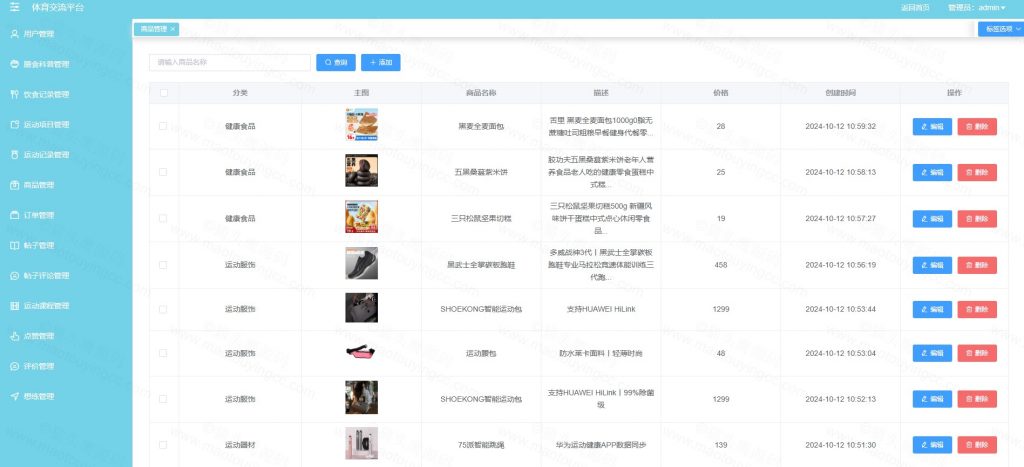
Task: Tick the checkbox for 黑麦全麦面包 row
Action: pyautogui.click(x=163, y=126)
